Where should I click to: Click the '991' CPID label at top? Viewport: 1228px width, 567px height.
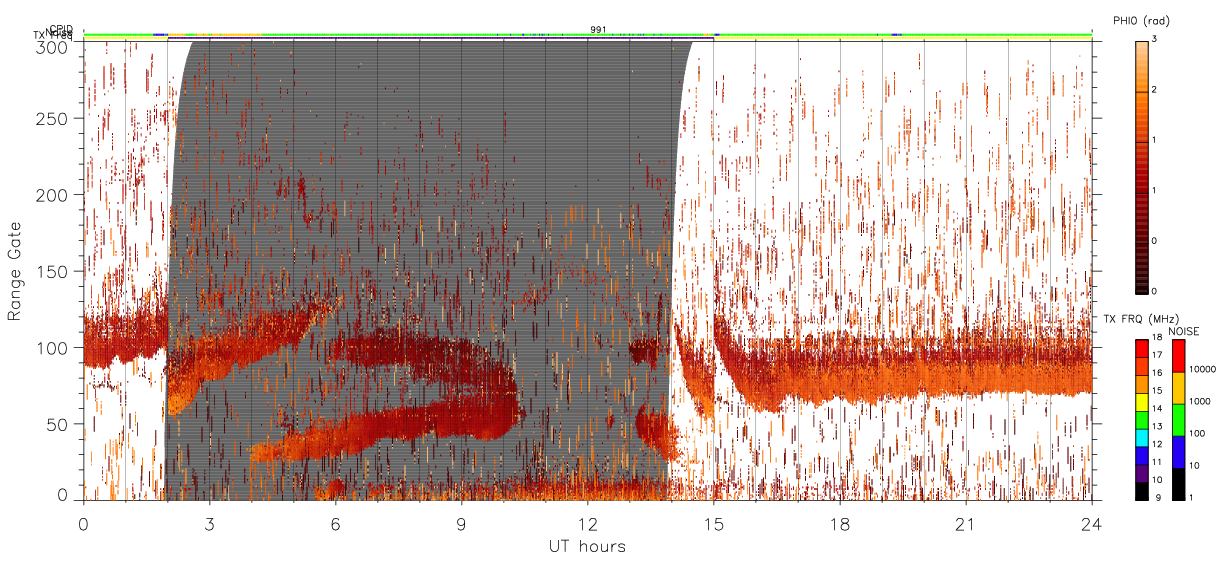[598, 30]
